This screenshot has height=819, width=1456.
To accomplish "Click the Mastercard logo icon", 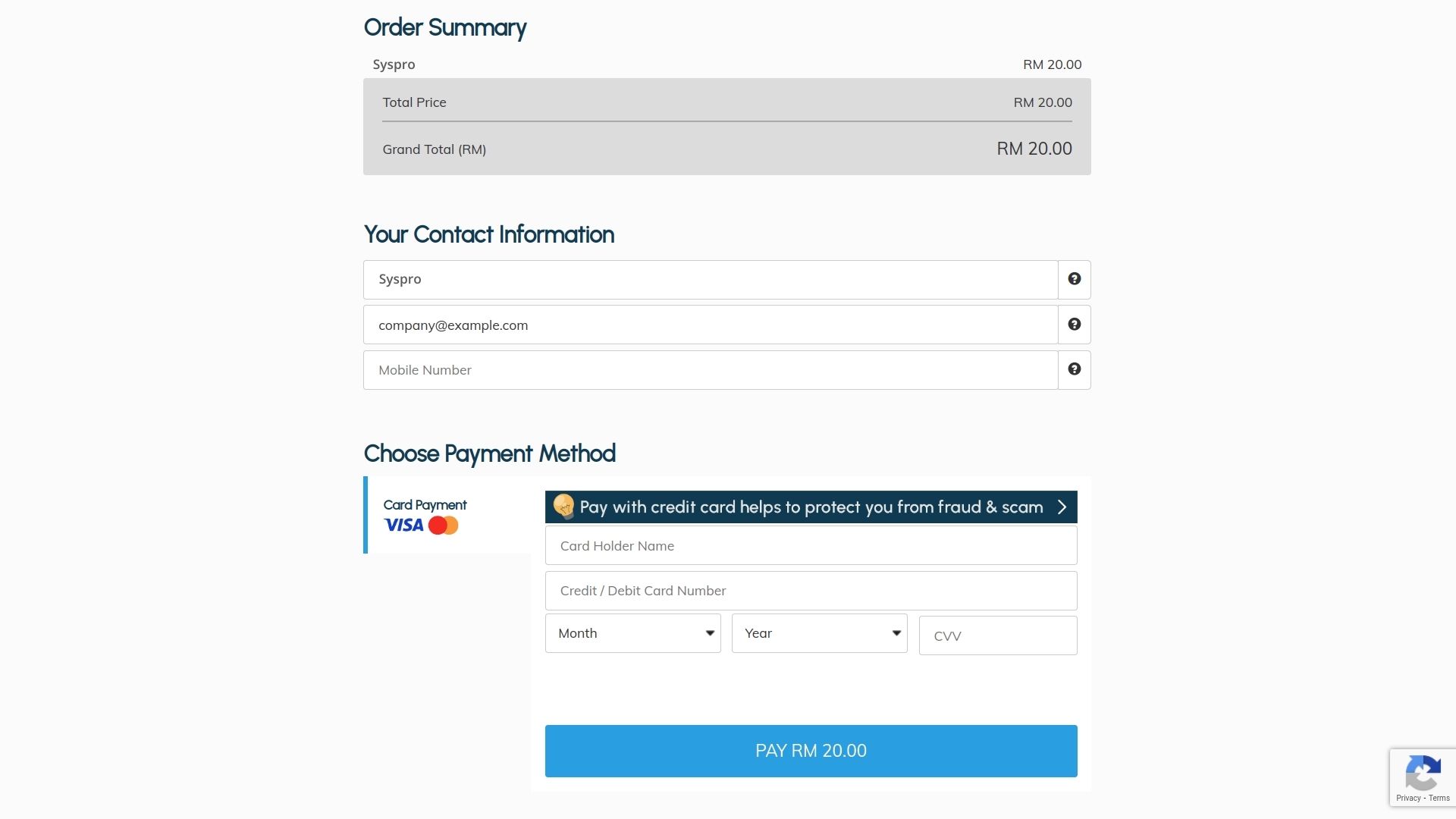I will [x=444, y=526].
